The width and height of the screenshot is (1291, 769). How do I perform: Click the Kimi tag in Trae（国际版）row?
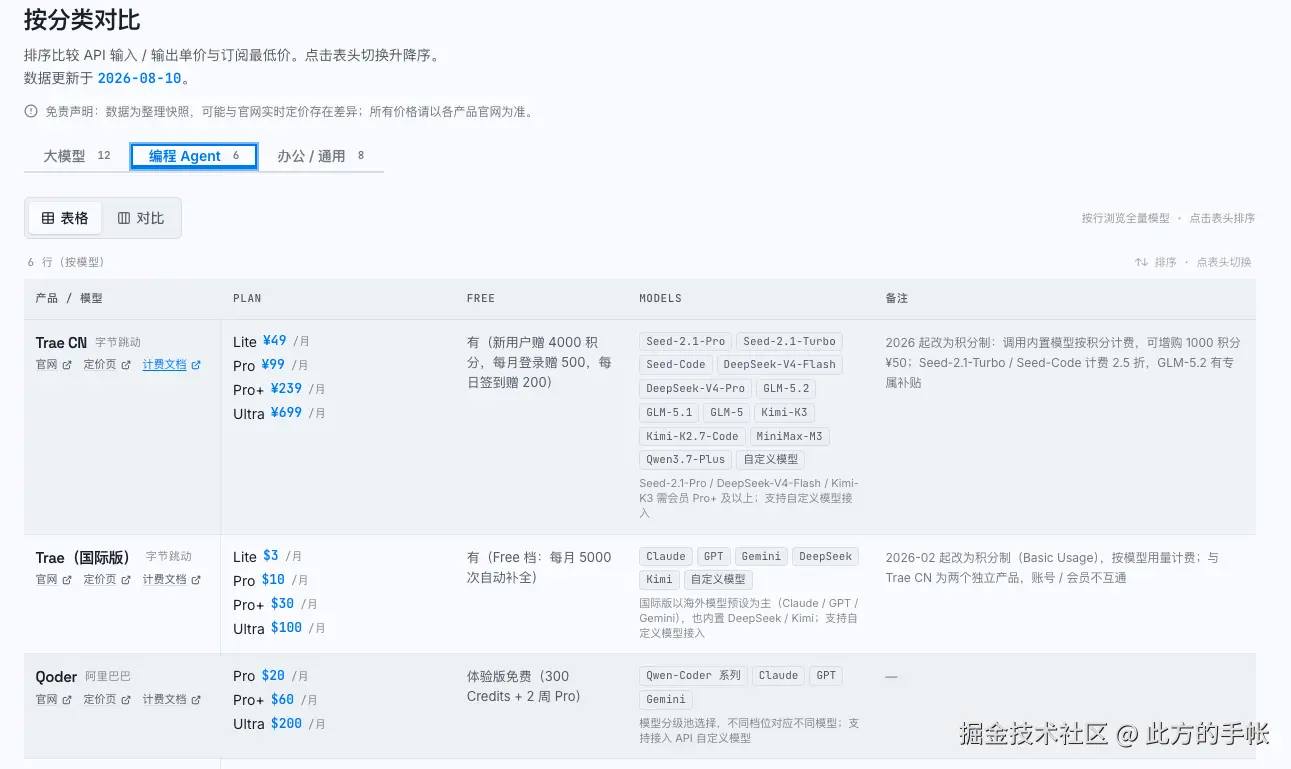[x=660, y=580]
